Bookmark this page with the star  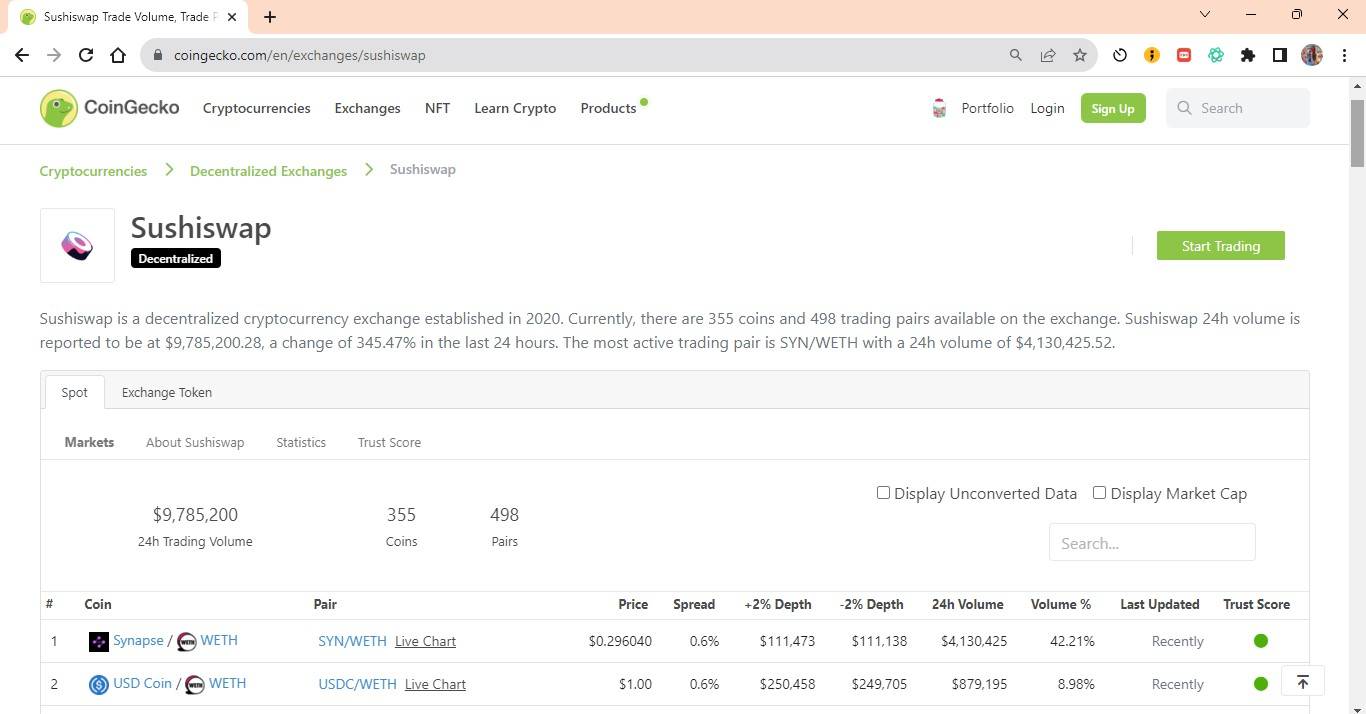(x=1079, y=55)
